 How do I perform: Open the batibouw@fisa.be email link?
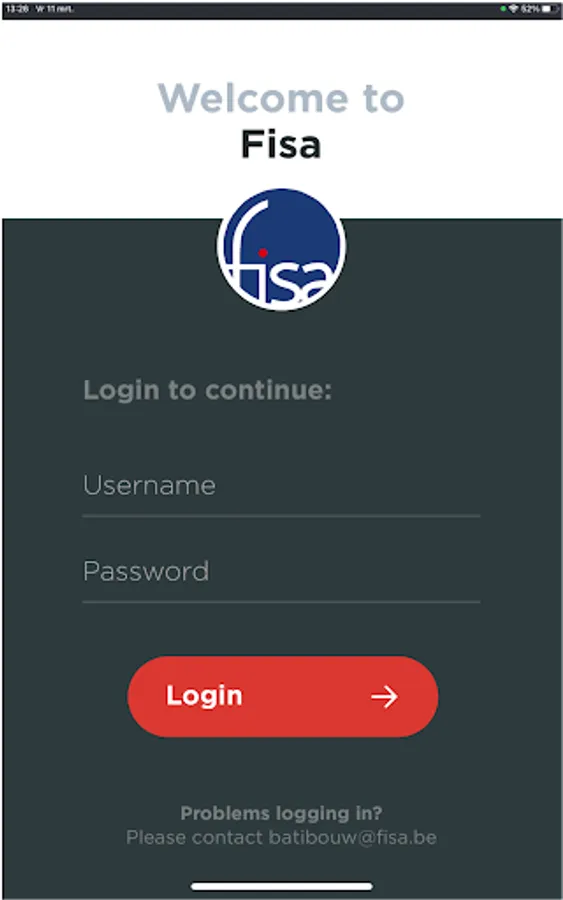coord(352,837)
